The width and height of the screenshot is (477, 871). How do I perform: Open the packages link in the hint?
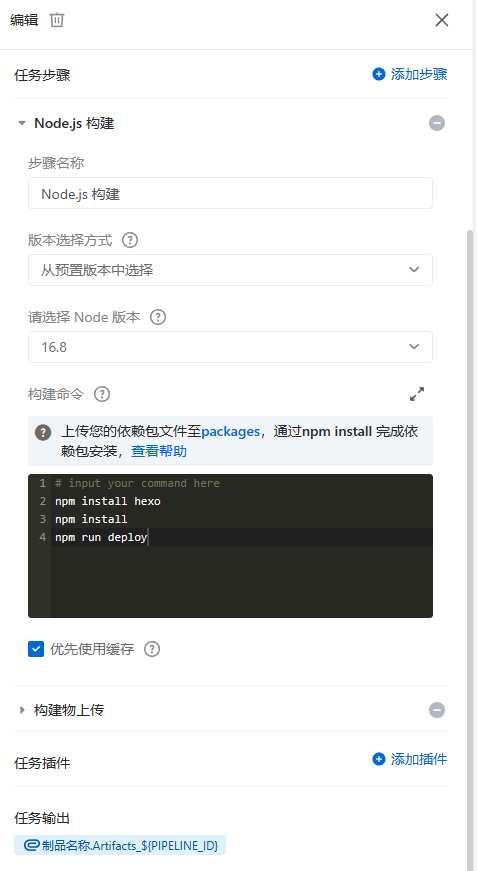(x=230, y=432)
